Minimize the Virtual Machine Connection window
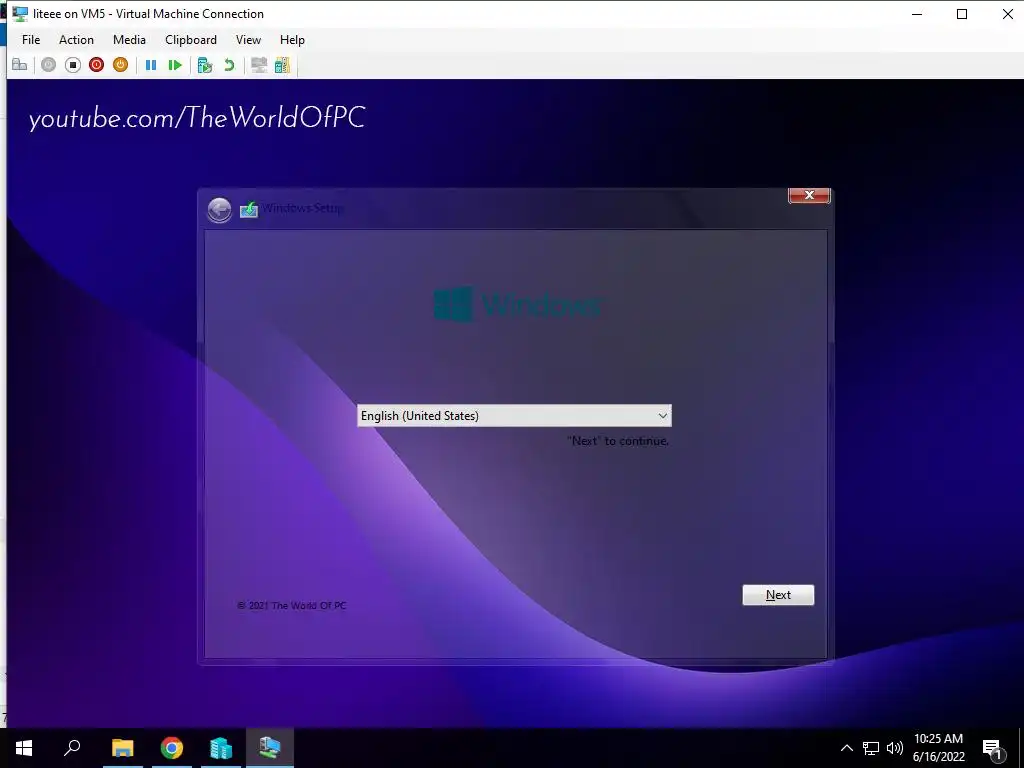 (917, 14)
